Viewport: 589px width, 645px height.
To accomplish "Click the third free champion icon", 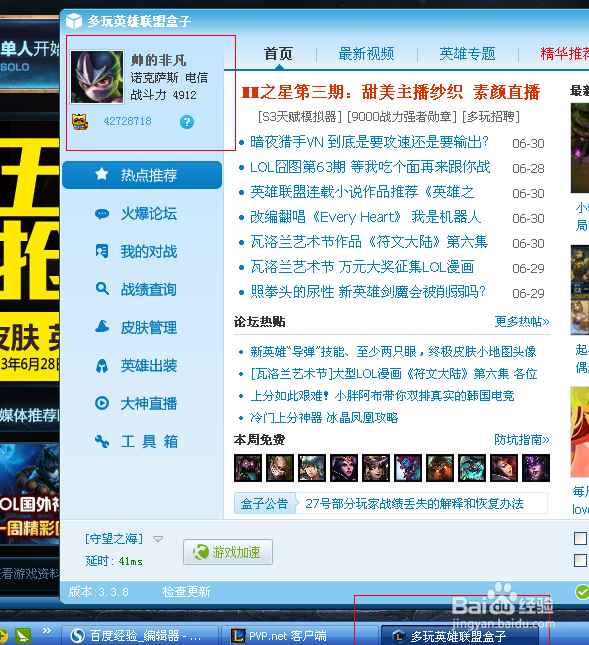I will [x=312, y=468].
